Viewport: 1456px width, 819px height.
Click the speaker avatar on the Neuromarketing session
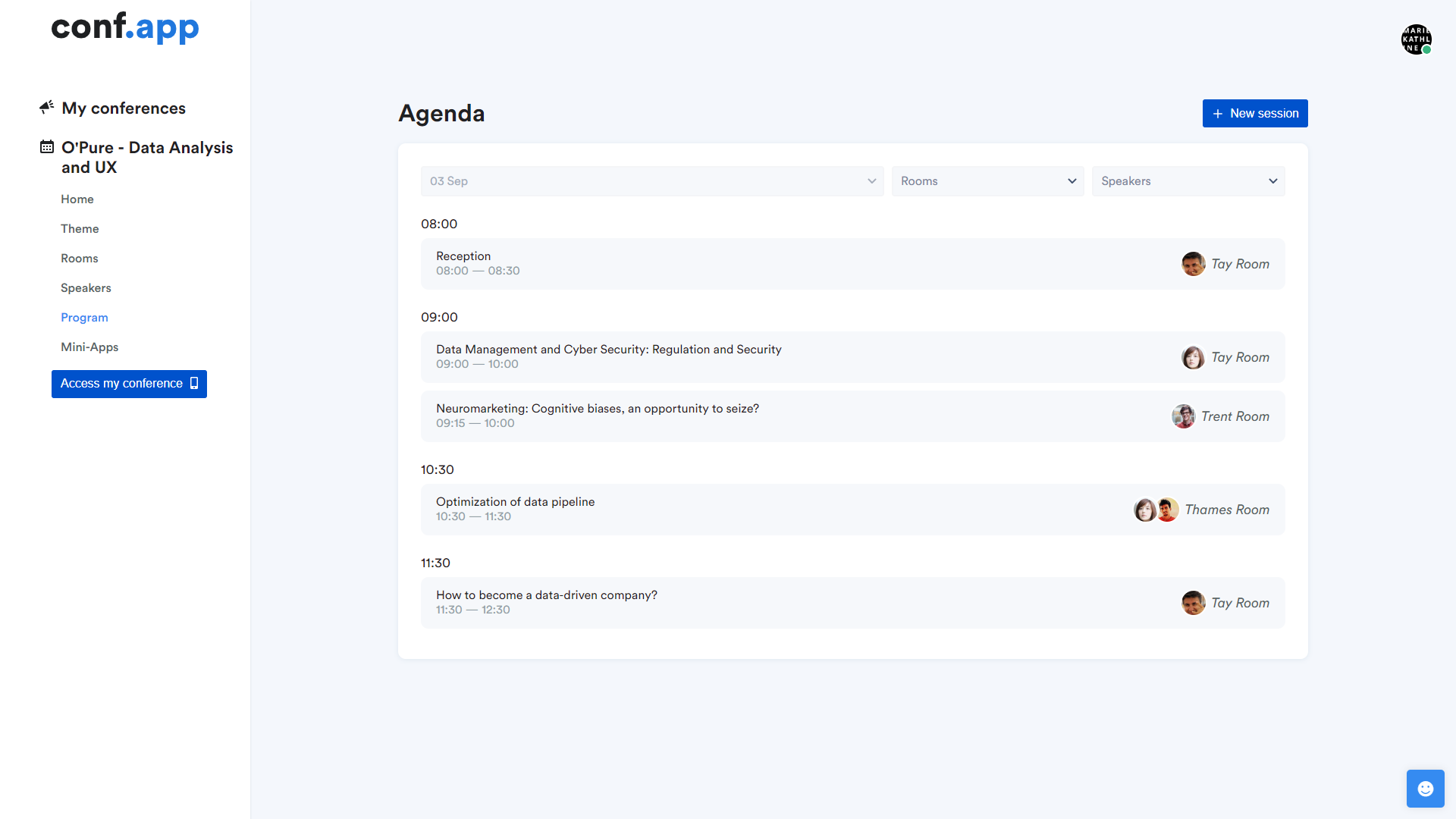(x=1183, y=416)
